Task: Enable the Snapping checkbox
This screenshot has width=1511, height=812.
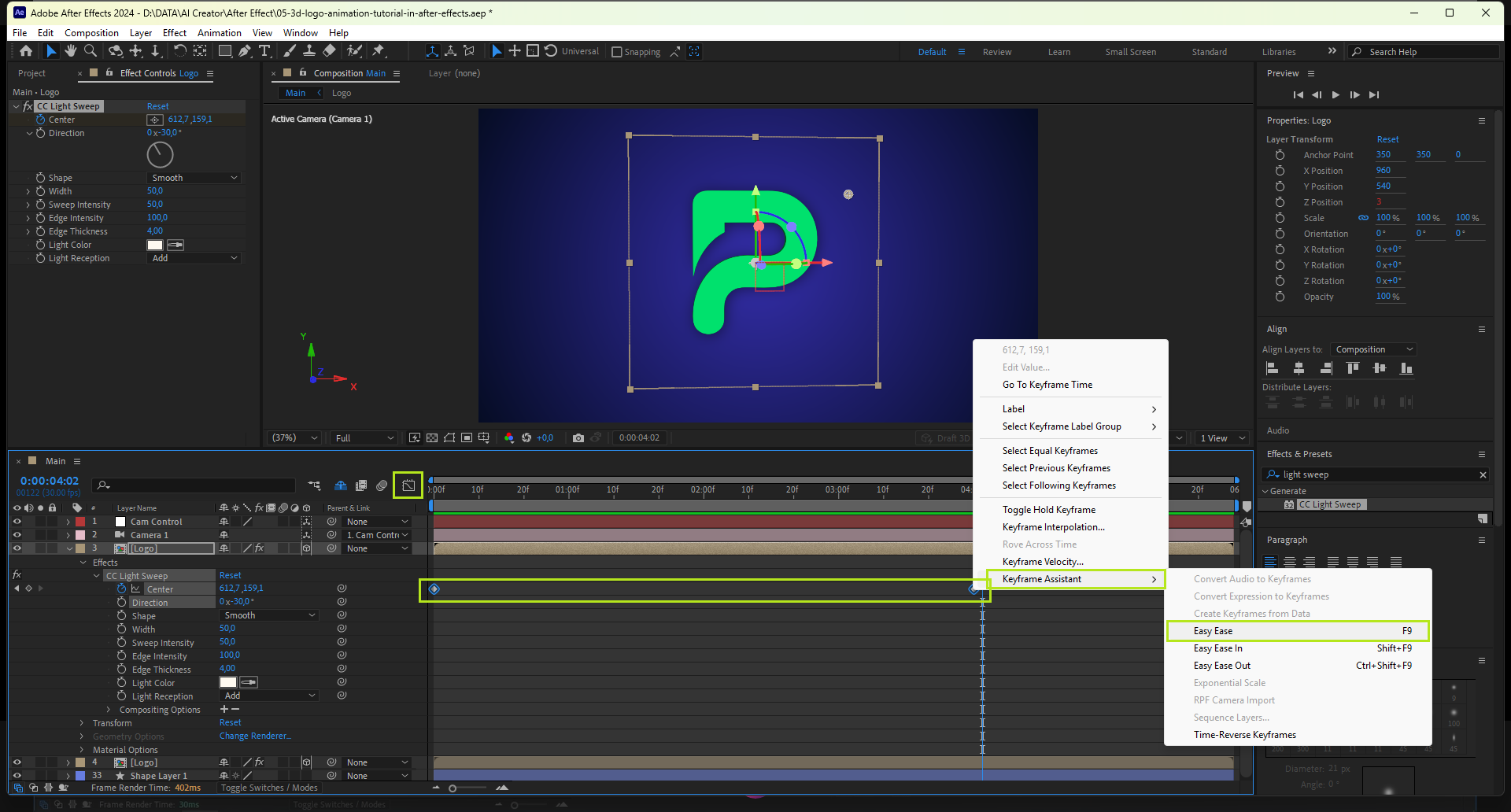Action: pos(617,52)
